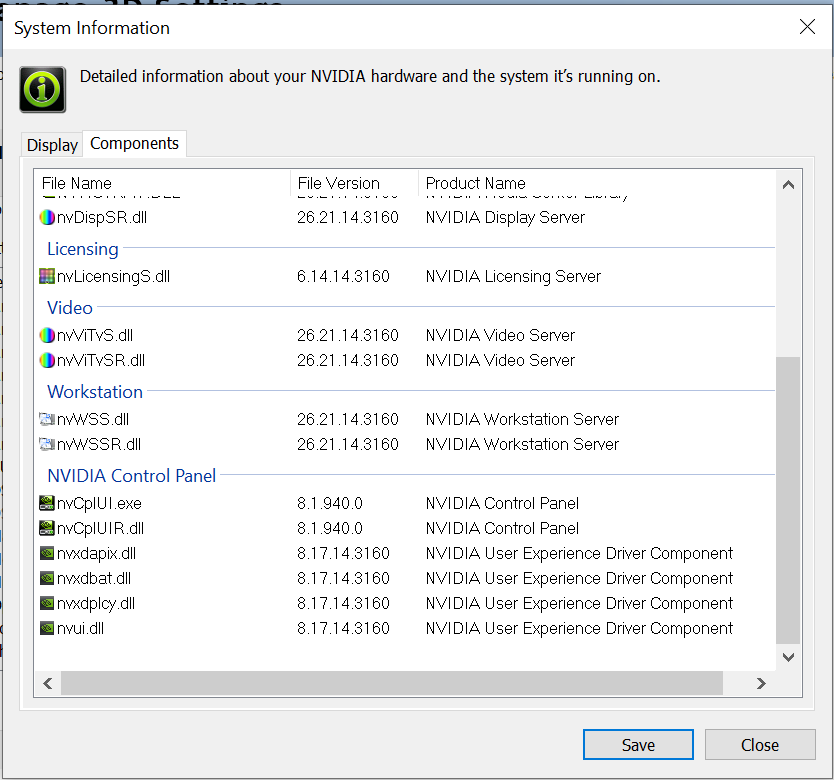
Task: Select the nvWSSR.dll file name
Action: [99, 444]
